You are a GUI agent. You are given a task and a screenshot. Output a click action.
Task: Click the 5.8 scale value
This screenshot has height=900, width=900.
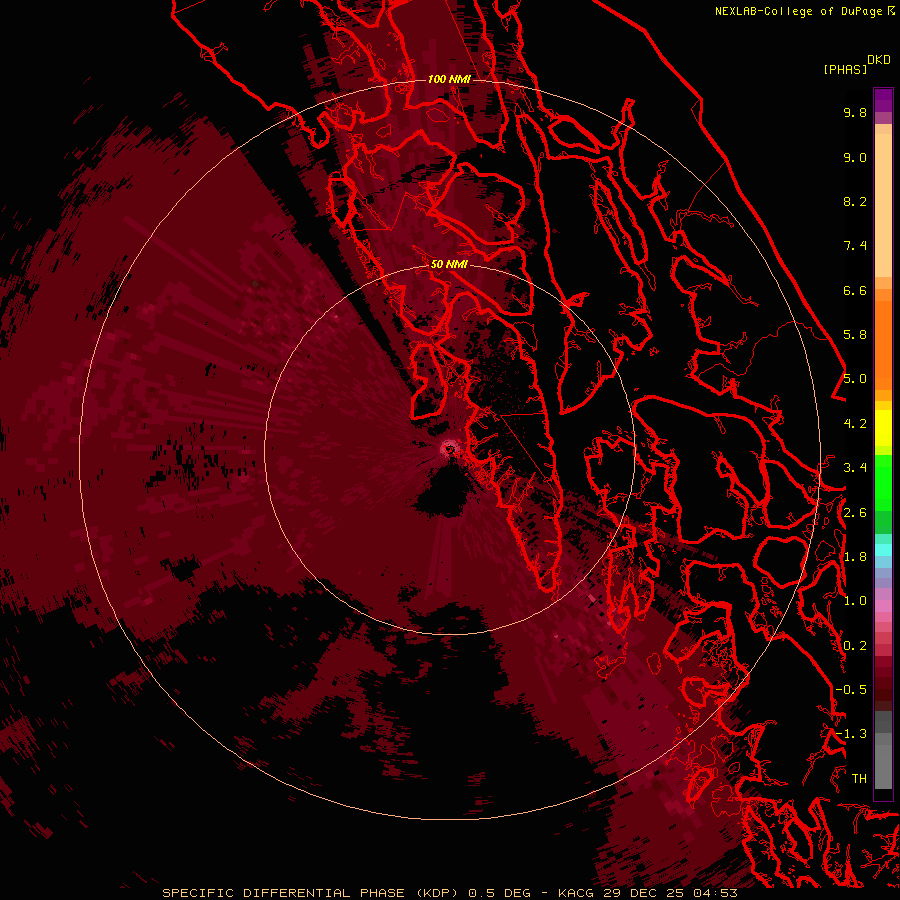click(x=855, y=335)
